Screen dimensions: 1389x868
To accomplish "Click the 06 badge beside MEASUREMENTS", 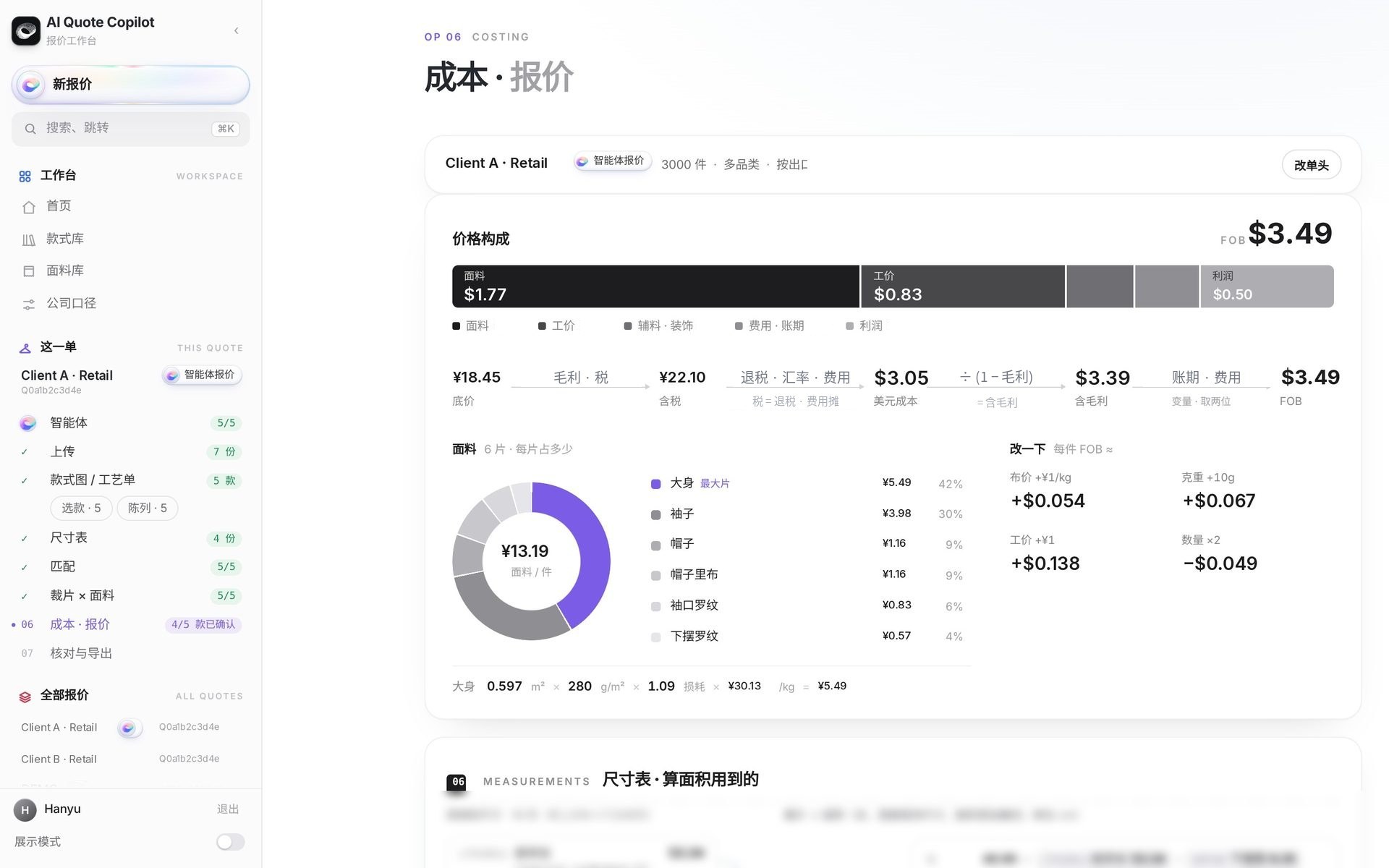I will [456, 782].
